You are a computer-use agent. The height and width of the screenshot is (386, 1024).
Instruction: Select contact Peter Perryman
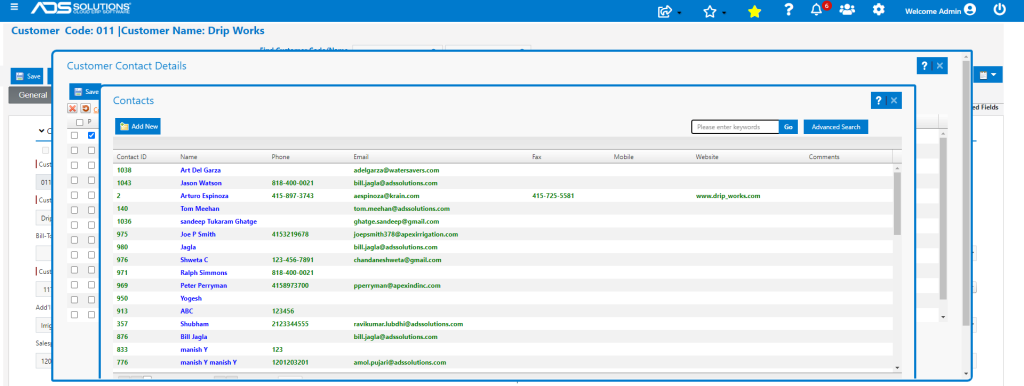tap(203, 285)
